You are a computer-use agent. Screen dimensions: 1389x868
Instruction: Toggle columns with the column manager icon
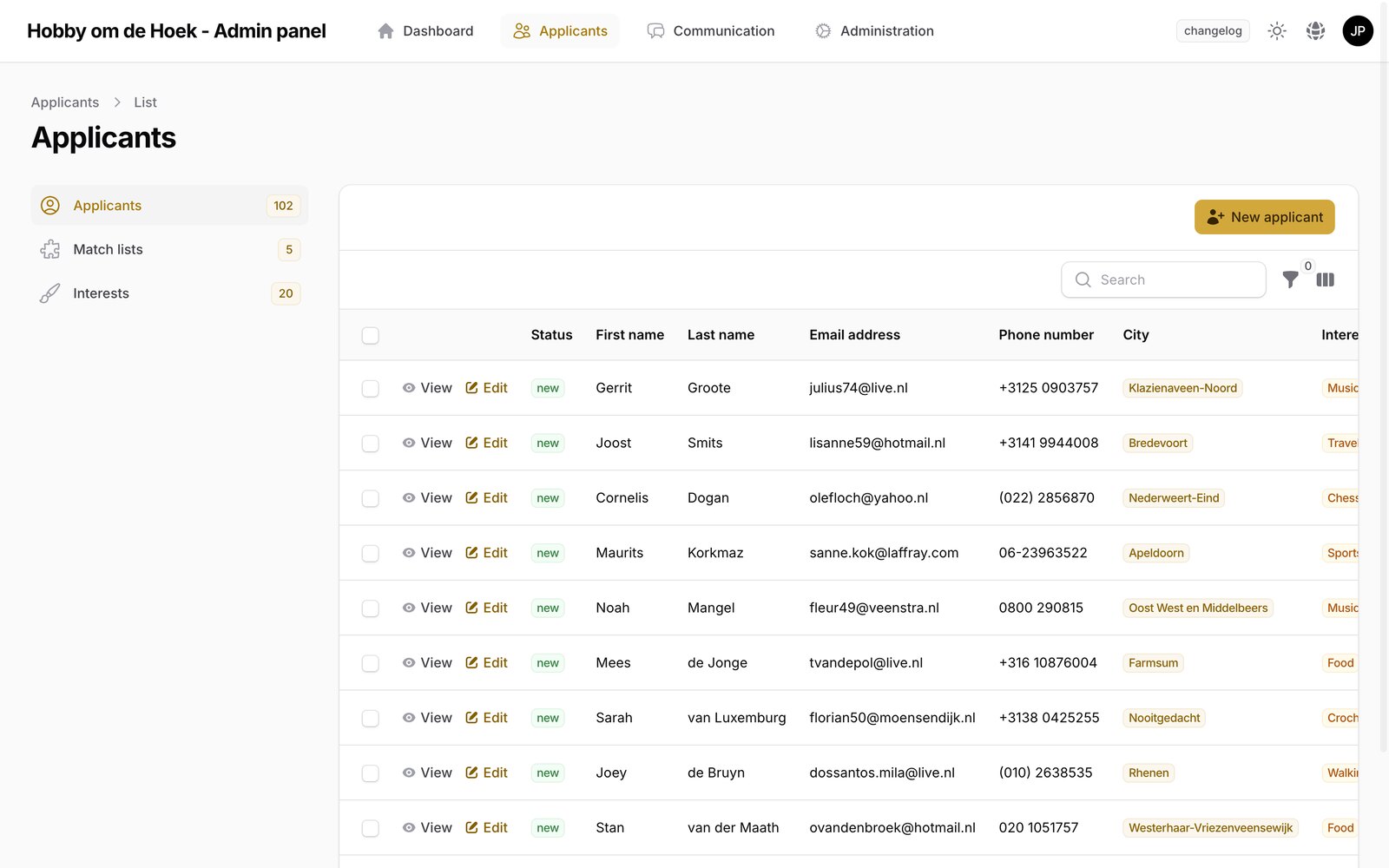(1325, 279)
